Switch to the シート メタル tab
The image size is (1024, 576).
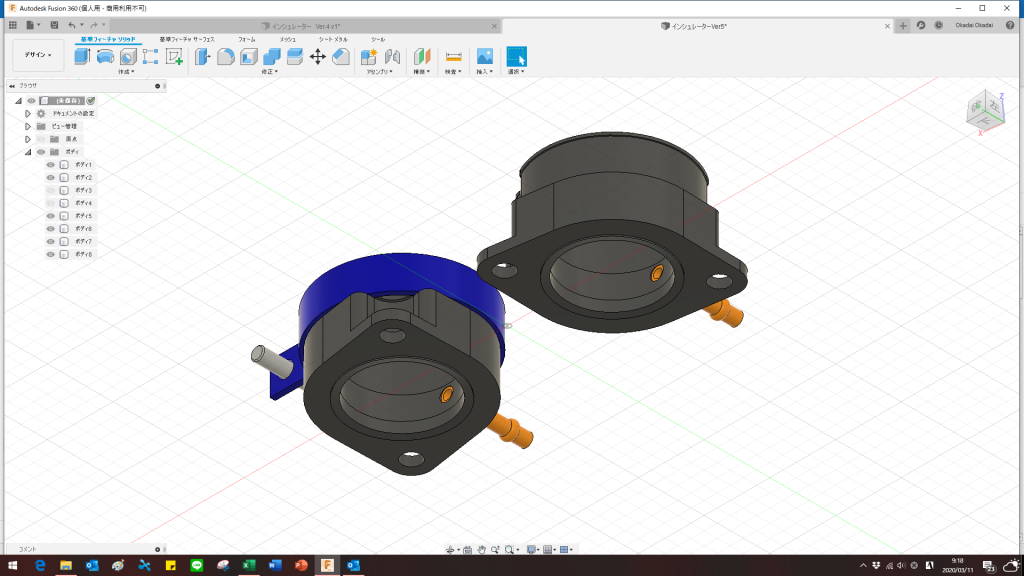333,39
